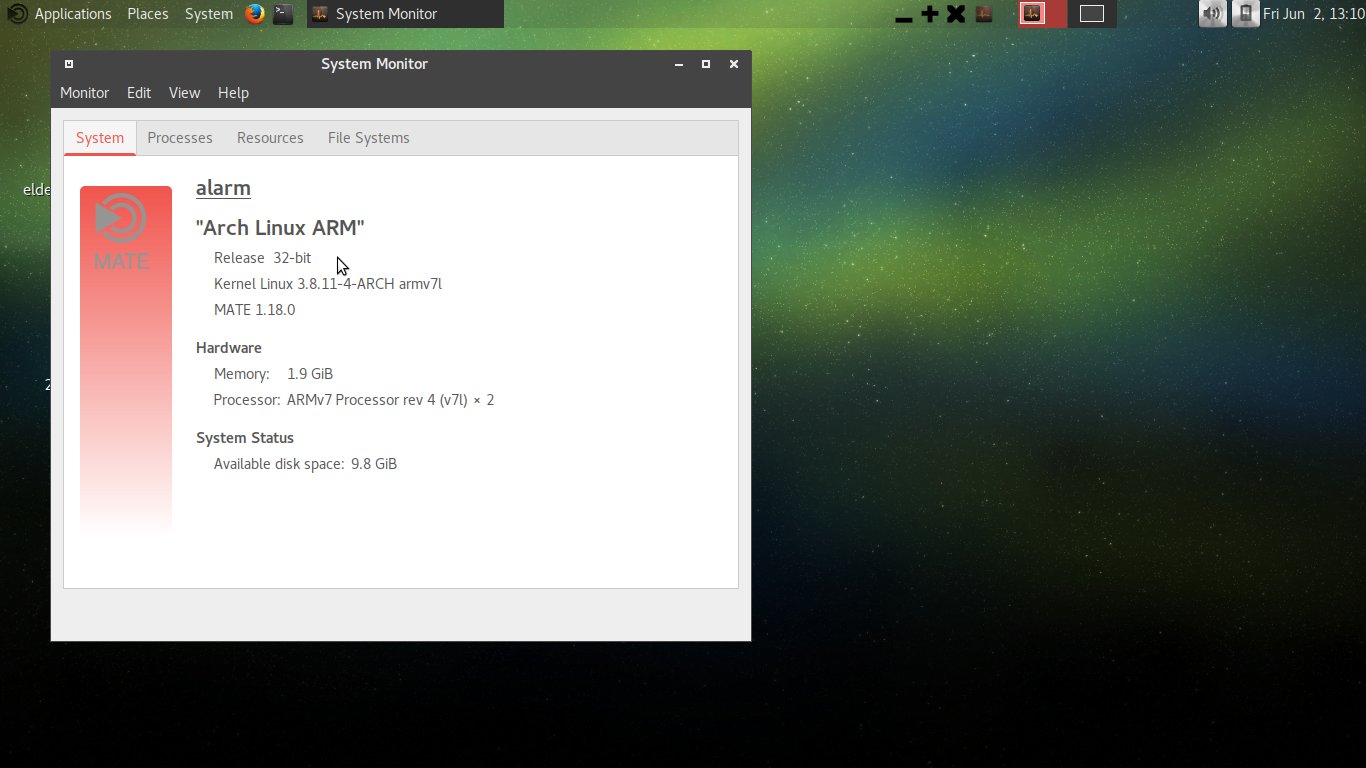
Task: Open the Help menu
Action: 233,93
